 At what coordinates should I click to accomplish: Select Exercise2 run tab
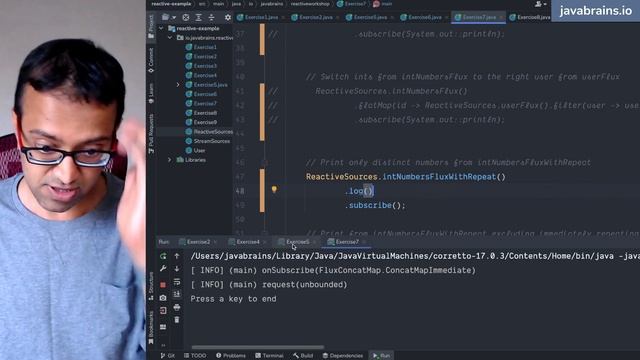[x=198, y=242]
